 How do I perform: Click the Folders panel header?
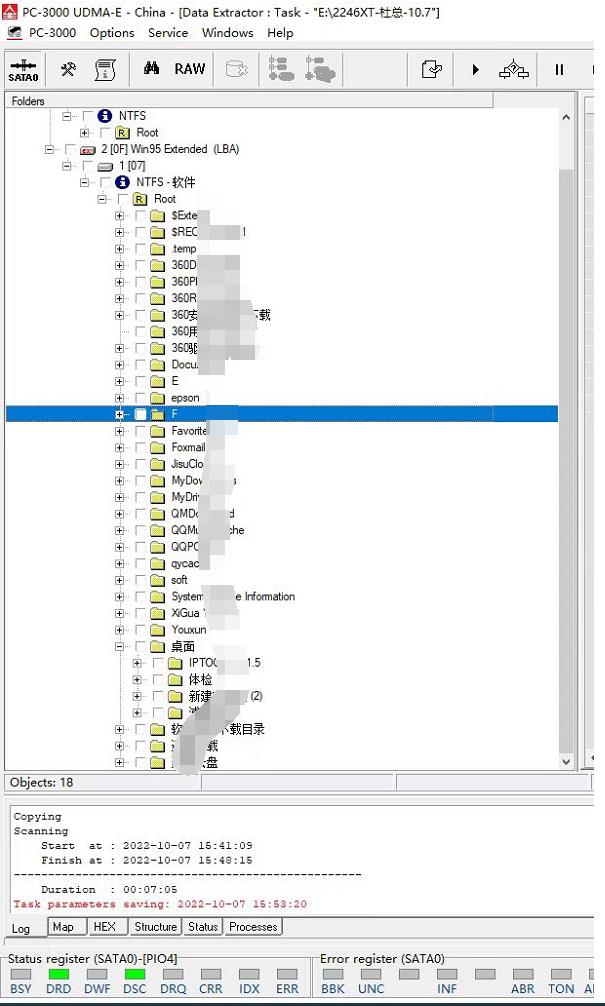pos(250,101)
